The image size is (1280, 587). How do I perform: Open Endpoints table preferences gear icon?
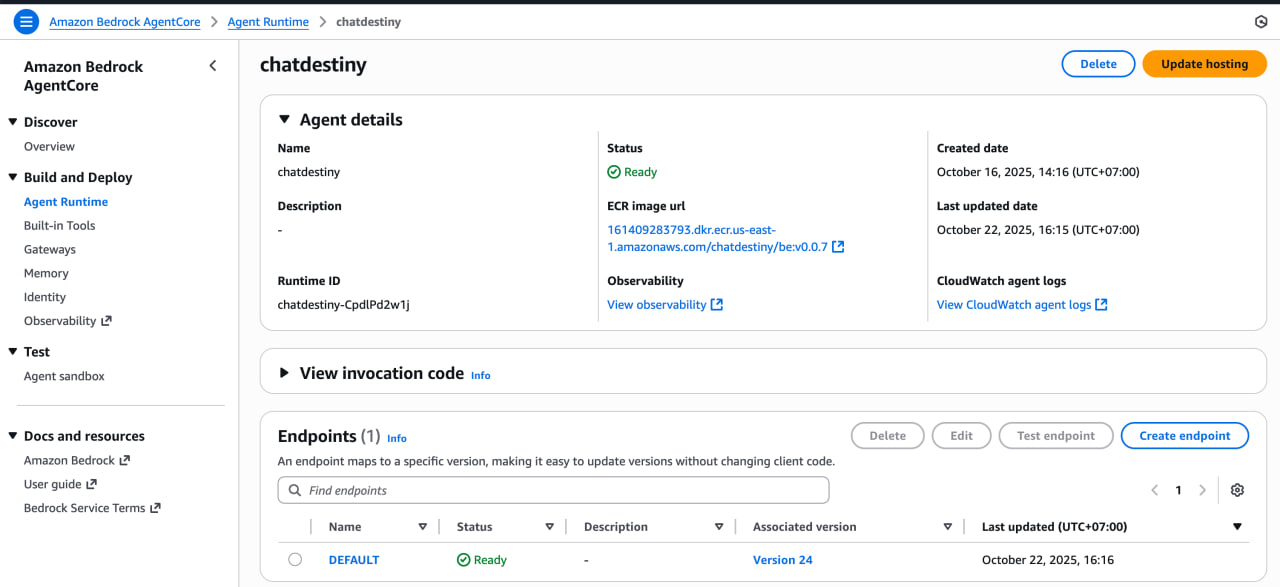click(1237, 490)
